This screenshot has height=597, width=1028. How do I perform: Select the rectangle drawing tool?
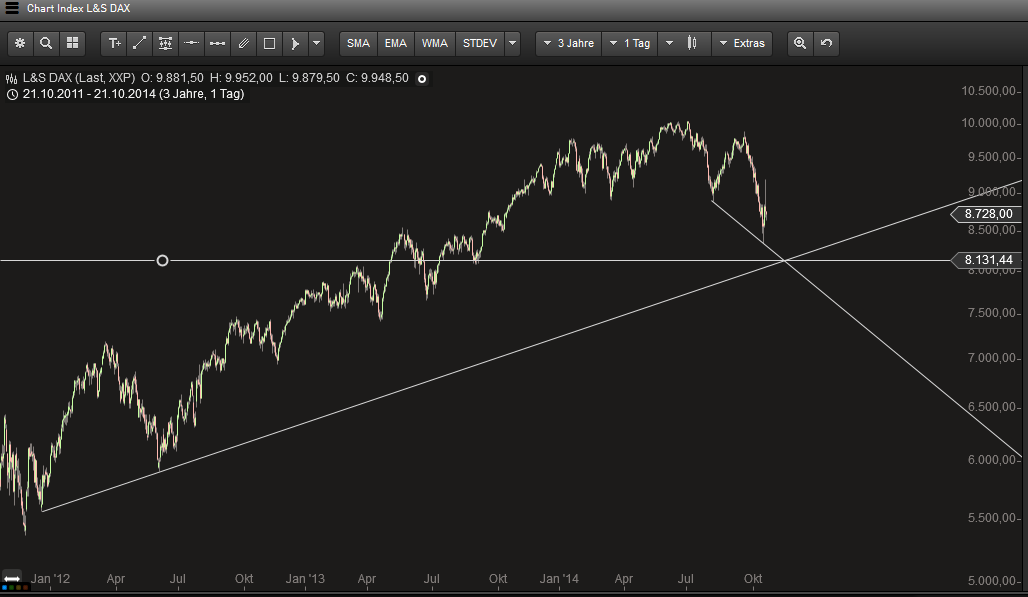click(x=269, y=43)
